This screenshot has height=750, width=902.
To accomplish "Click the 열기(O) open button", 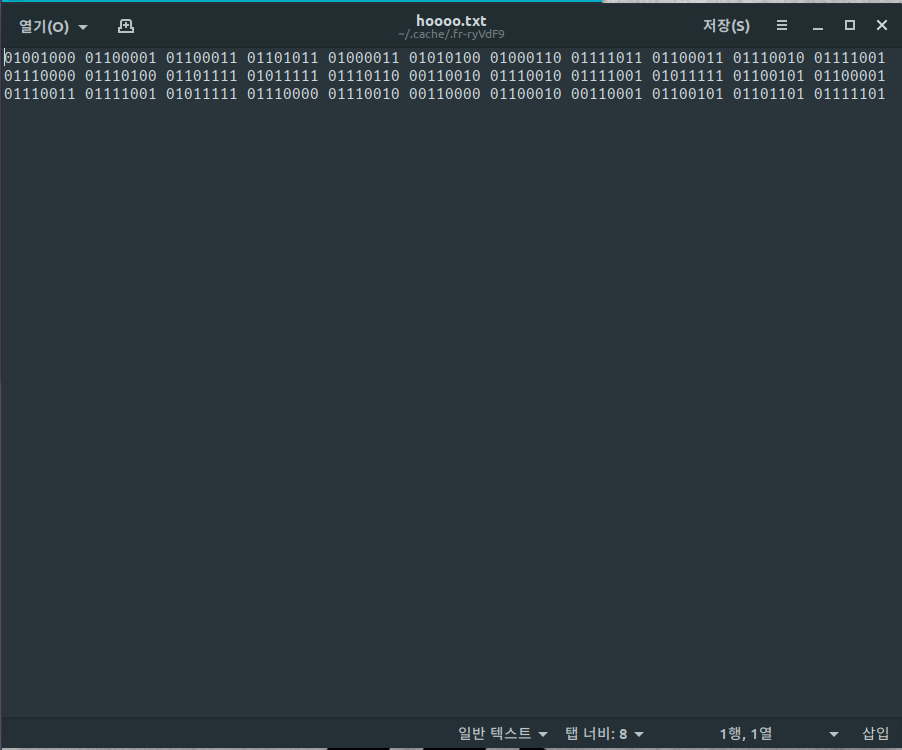I will click(44, 26).
